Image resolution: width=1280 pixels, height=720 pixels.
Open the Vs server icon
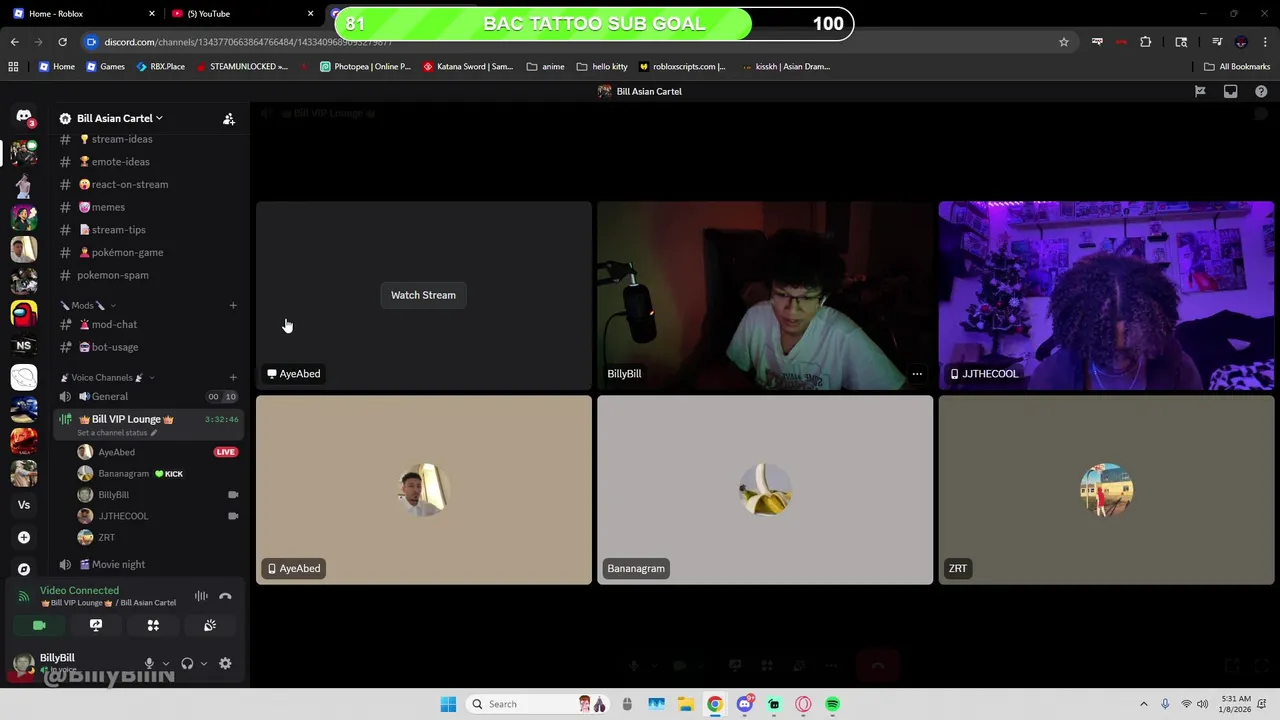point(24,505)
